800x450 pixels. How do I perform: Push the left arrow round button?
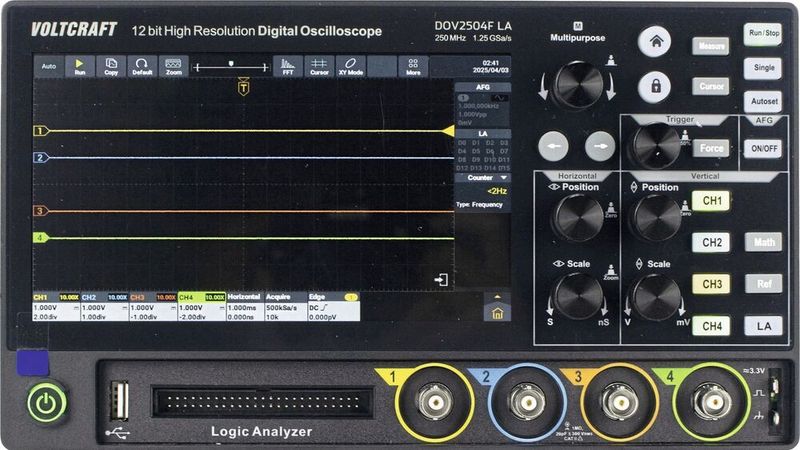click(554, 146)
